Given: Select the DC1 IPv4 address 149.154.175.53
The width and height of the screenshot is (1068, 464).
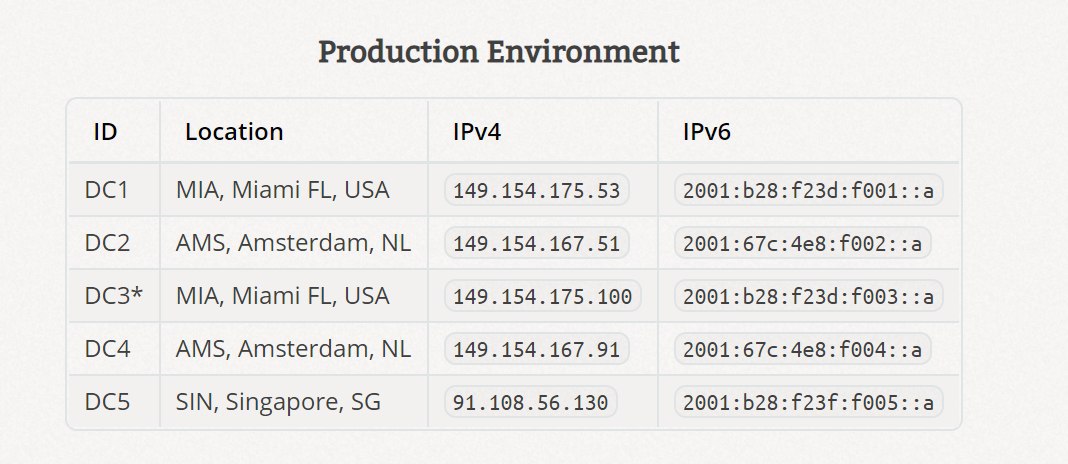Looking at the screenshot, I should click(537, 190).
